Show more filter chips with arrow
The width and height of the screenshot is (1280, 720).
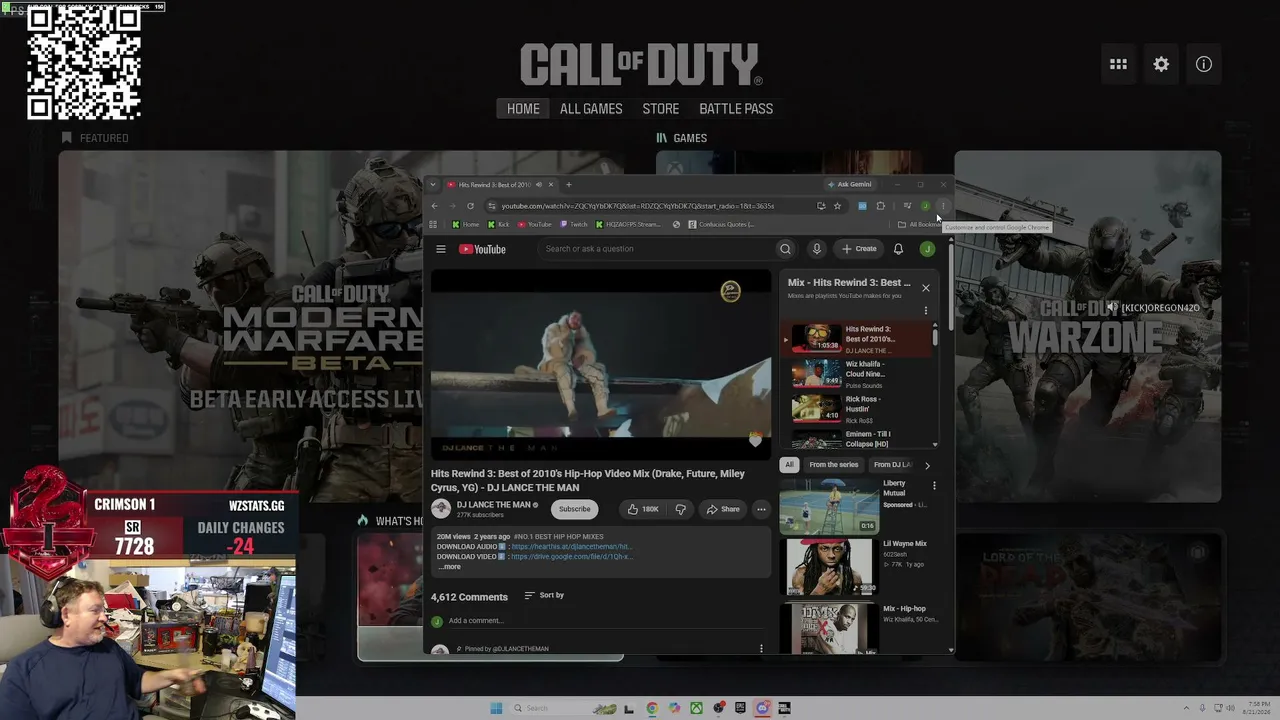pyautogui.click(x=927, y=465)
